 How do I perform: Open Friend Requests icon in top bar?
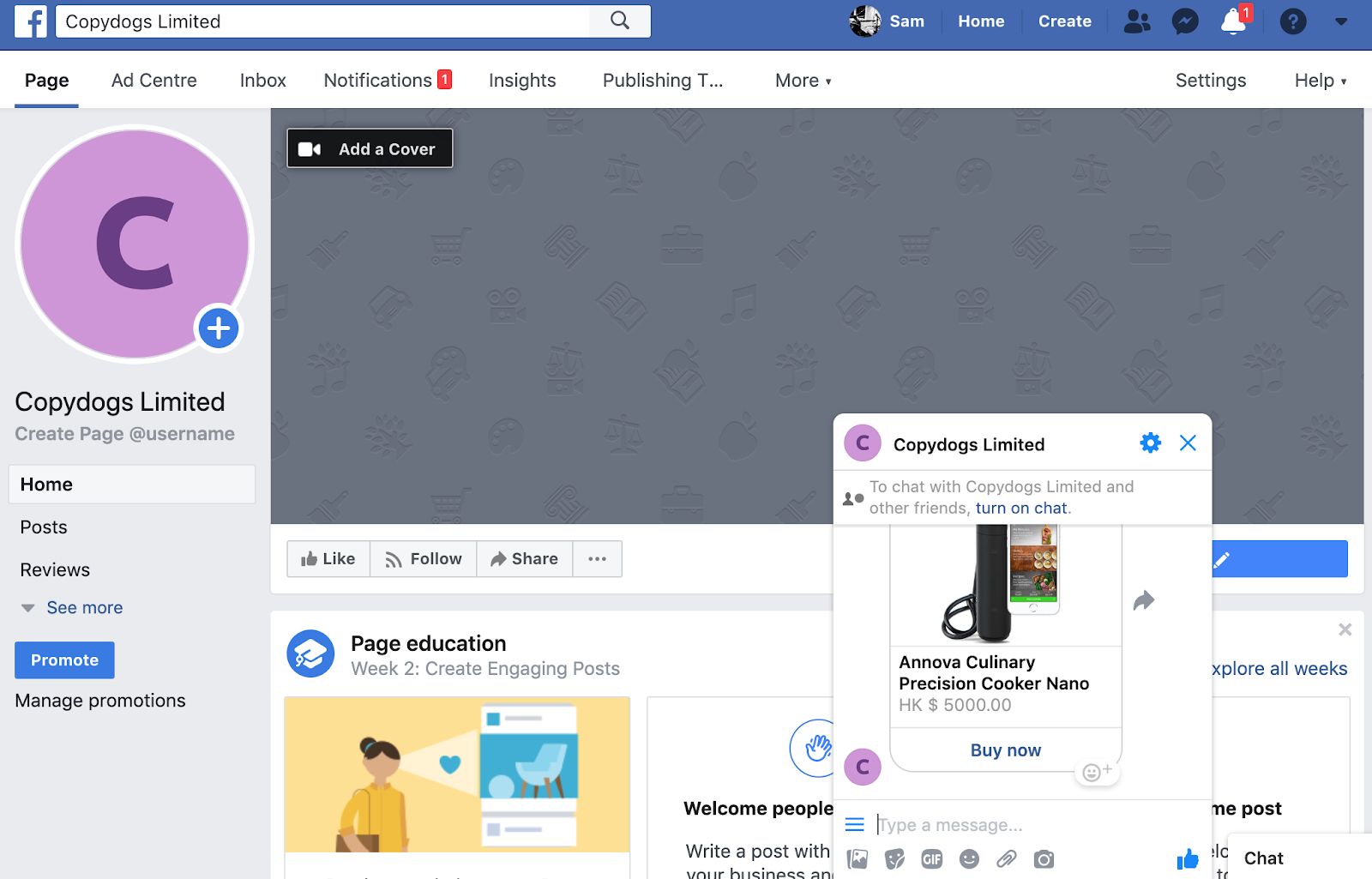(x=1137, y=21)
